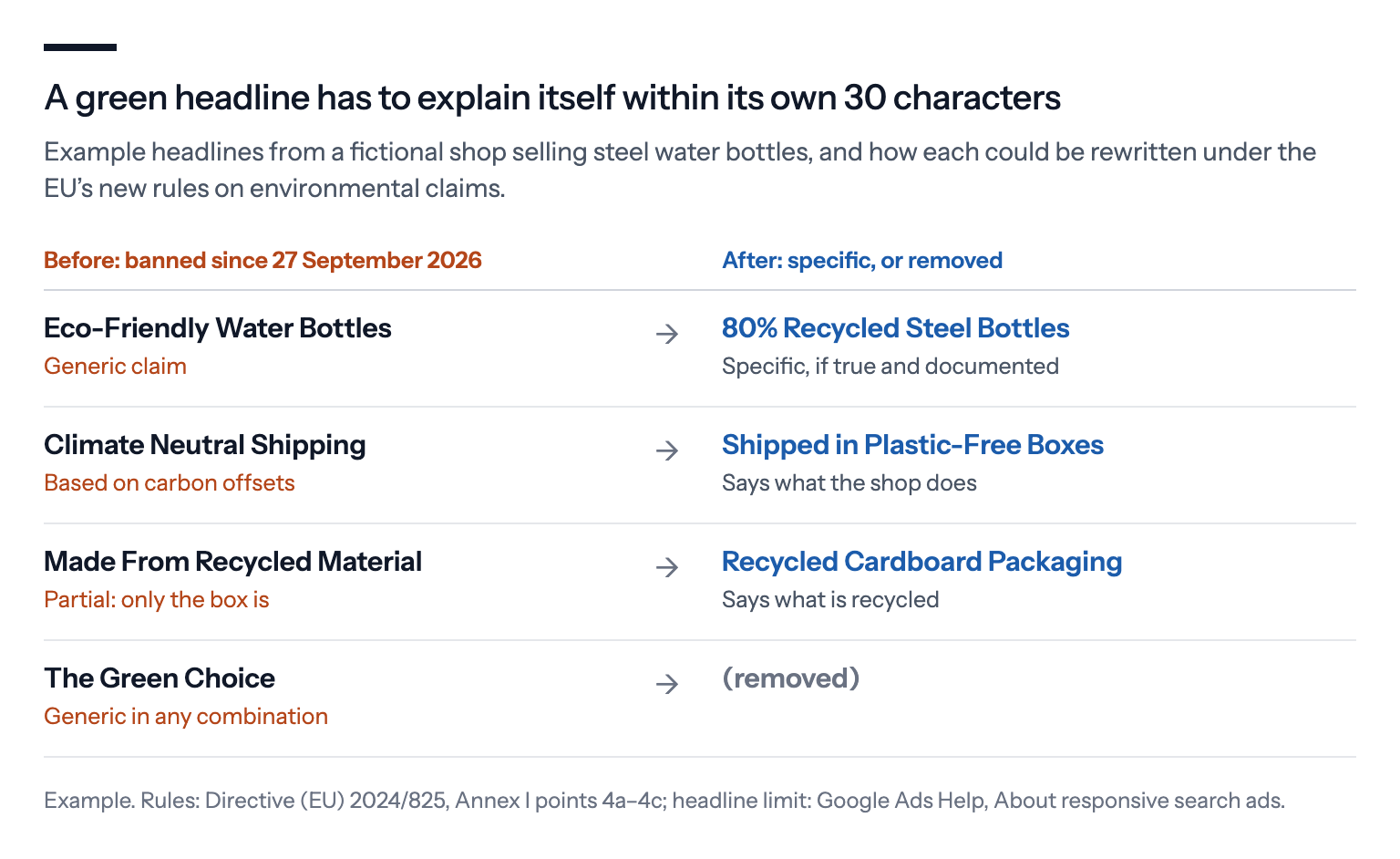Viewport: 1400px width, 859px height.
Task: Click 'Shipped in Plastic-Free Boxes'
Action: pos(913,445)
